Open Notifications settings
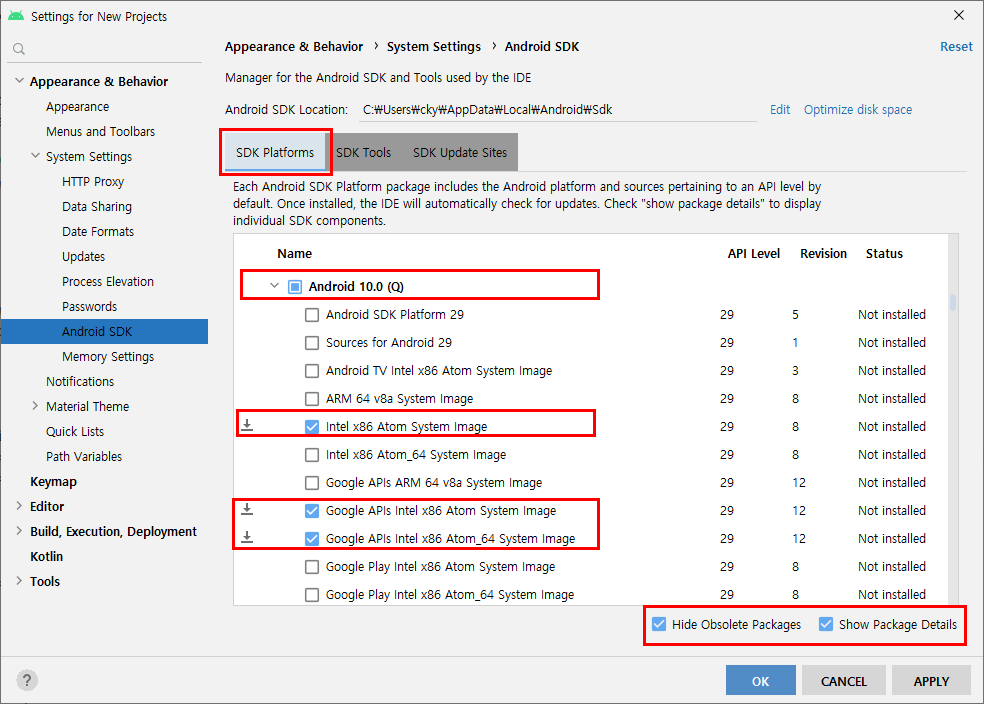984x704 pixels. 80,381
